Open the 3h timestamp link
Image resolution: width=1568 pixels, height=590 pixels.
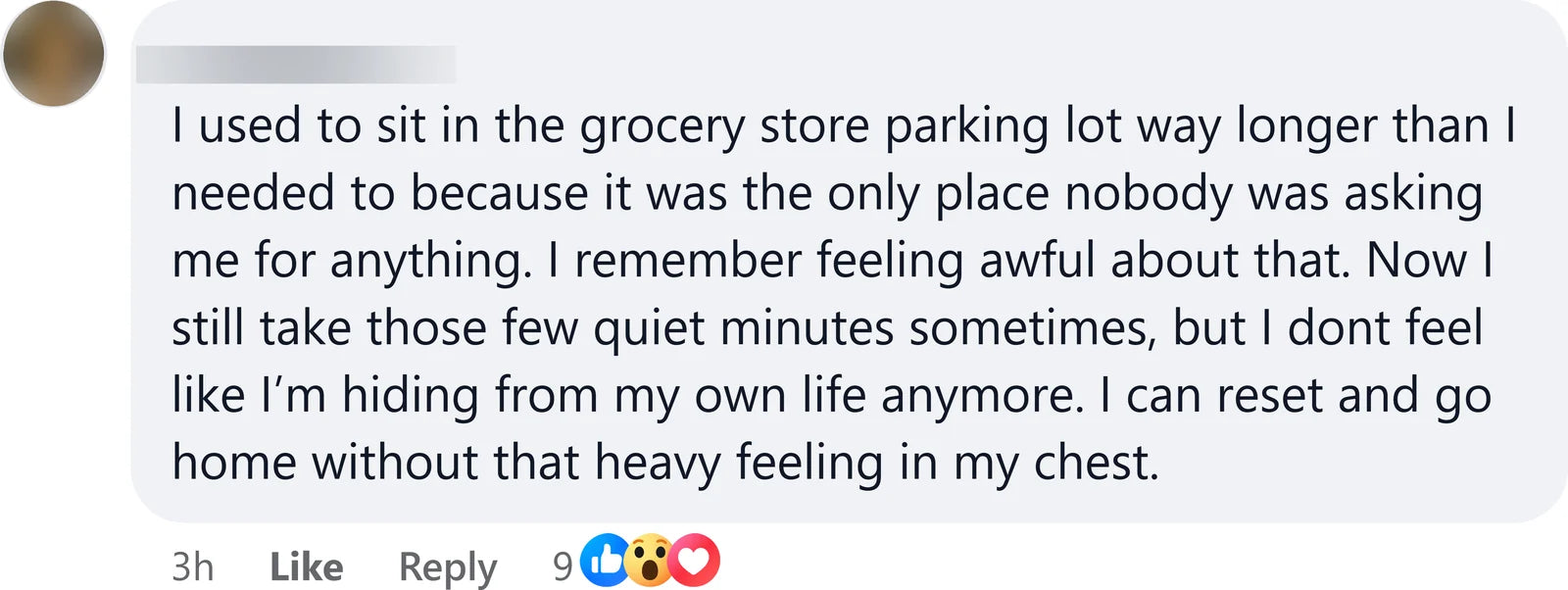point(193,566)
